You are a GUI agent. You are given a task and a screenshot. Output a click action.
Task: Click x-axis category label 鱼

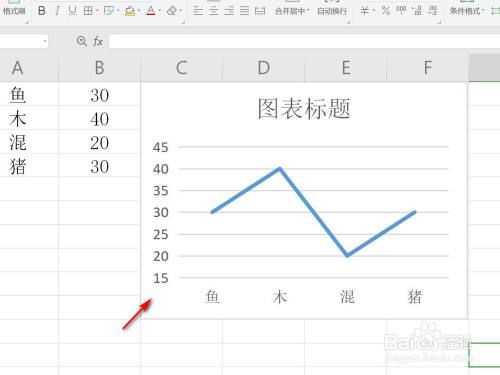pyautogui.click(x=212, y=296)
